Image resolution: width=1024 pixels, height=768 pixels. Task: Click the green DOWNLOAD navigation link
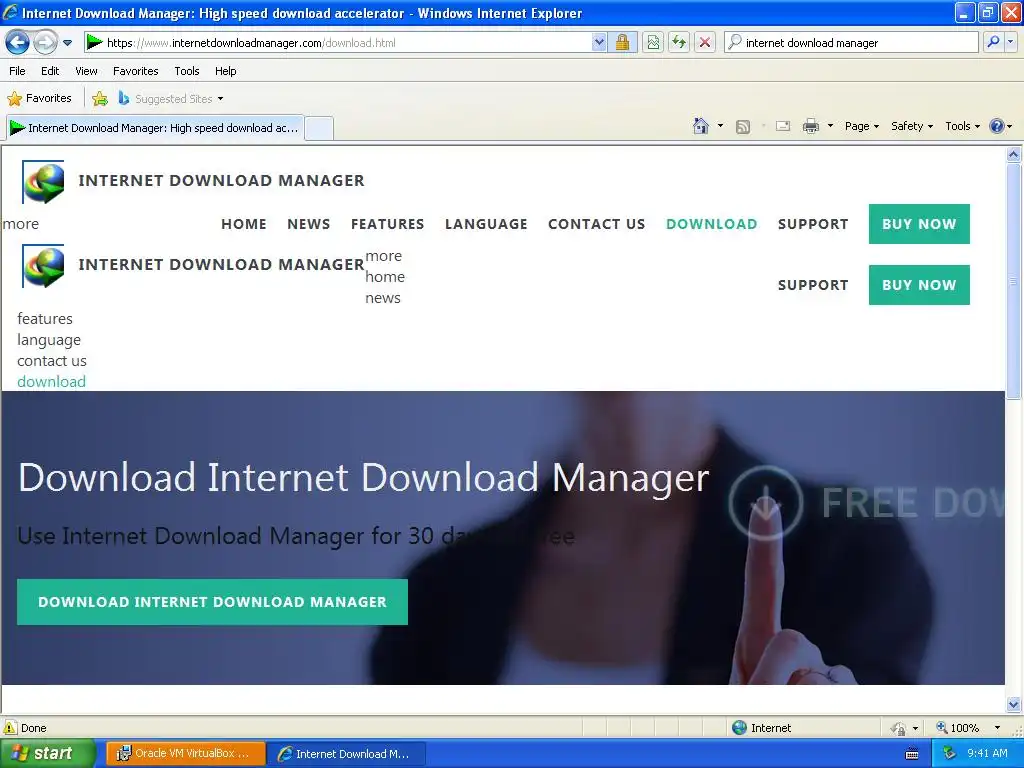pos(711,224)
